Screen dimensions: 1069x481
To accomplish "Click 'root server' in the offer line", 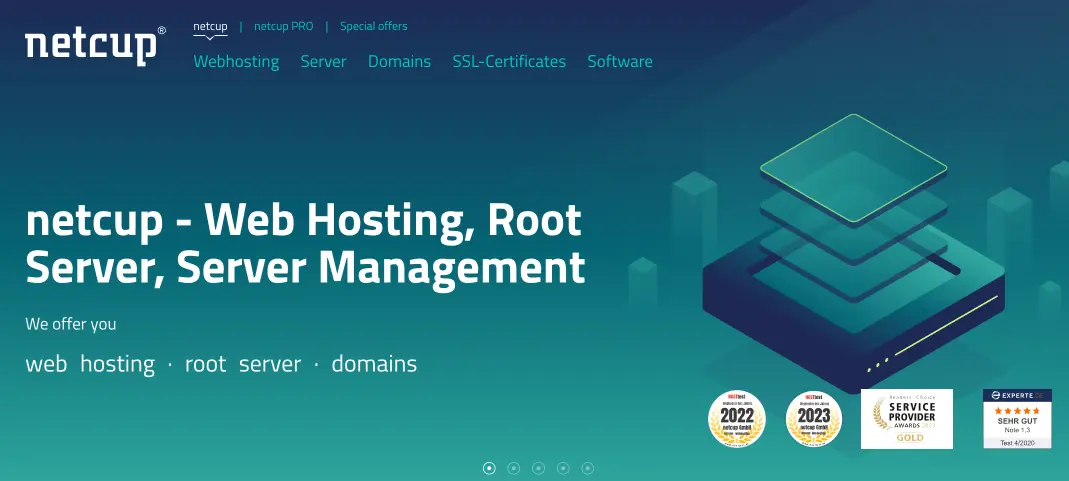I will (243, 364).
